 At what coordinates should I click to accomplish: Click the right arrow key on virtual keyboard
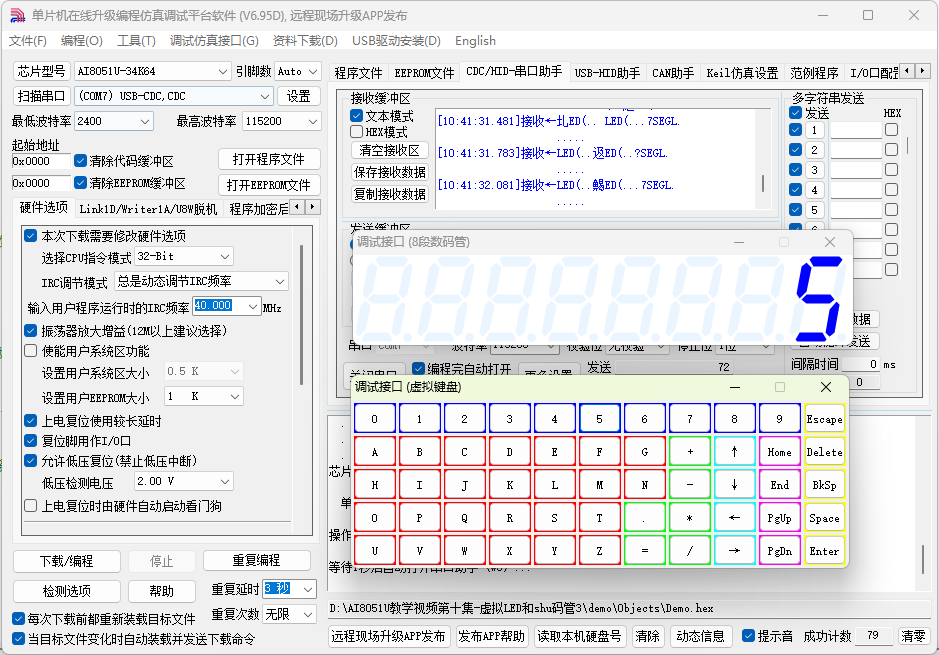click(734, 551)
